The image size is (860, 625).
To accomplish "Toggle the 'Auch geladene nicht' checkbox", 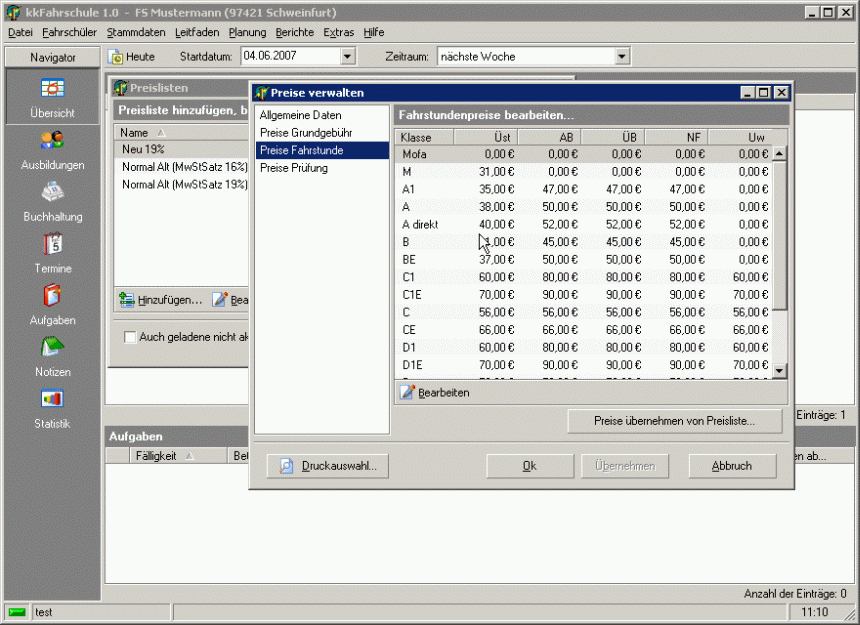I will 130,337.
